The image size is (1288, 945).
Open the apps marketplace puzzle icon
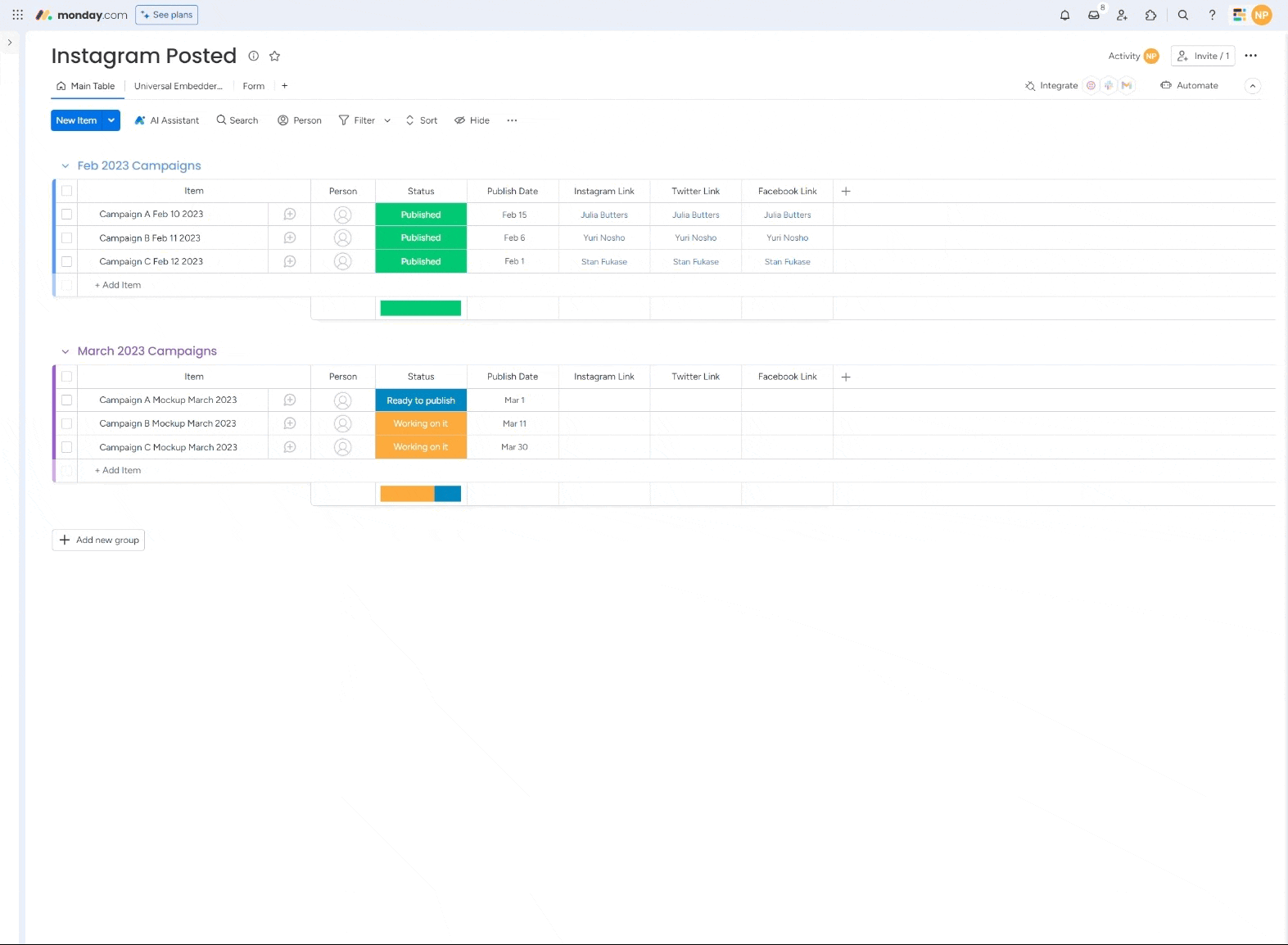(1150, 15)
